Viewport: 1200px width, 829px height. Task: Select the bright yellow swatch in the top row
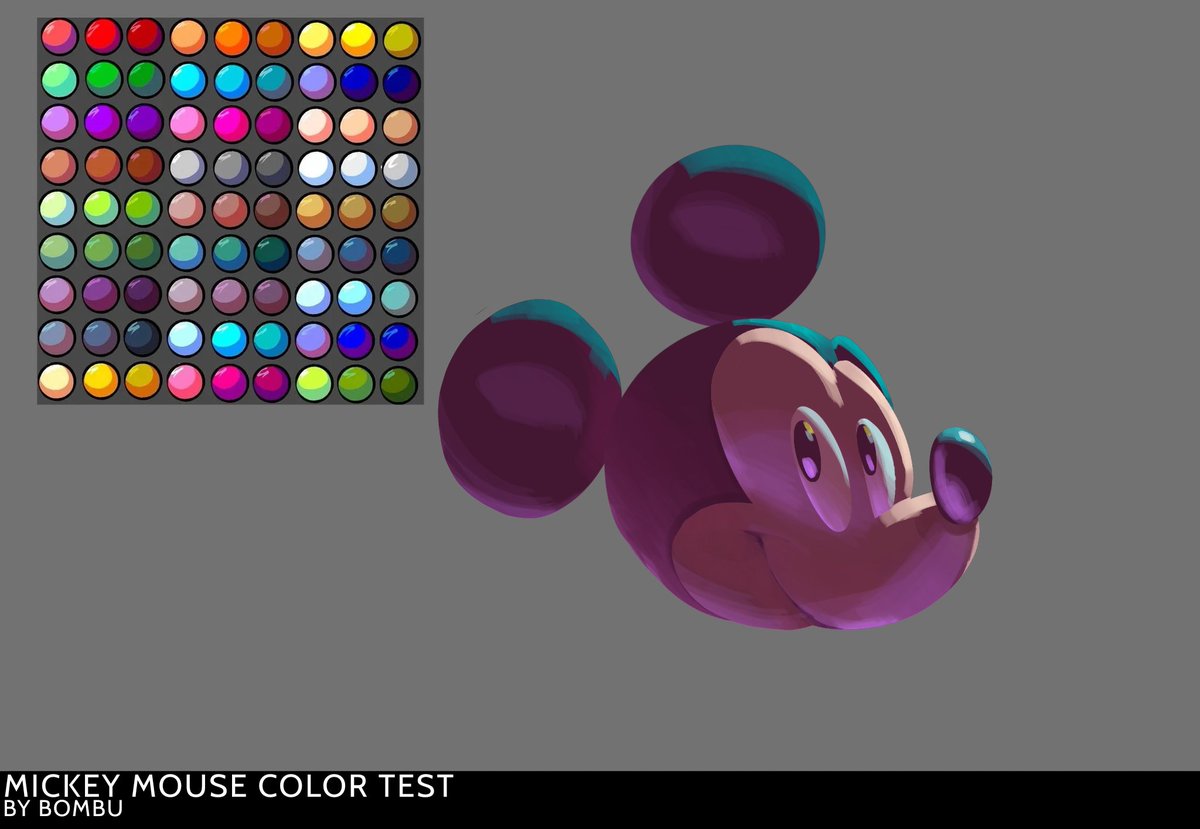(358, 38)
